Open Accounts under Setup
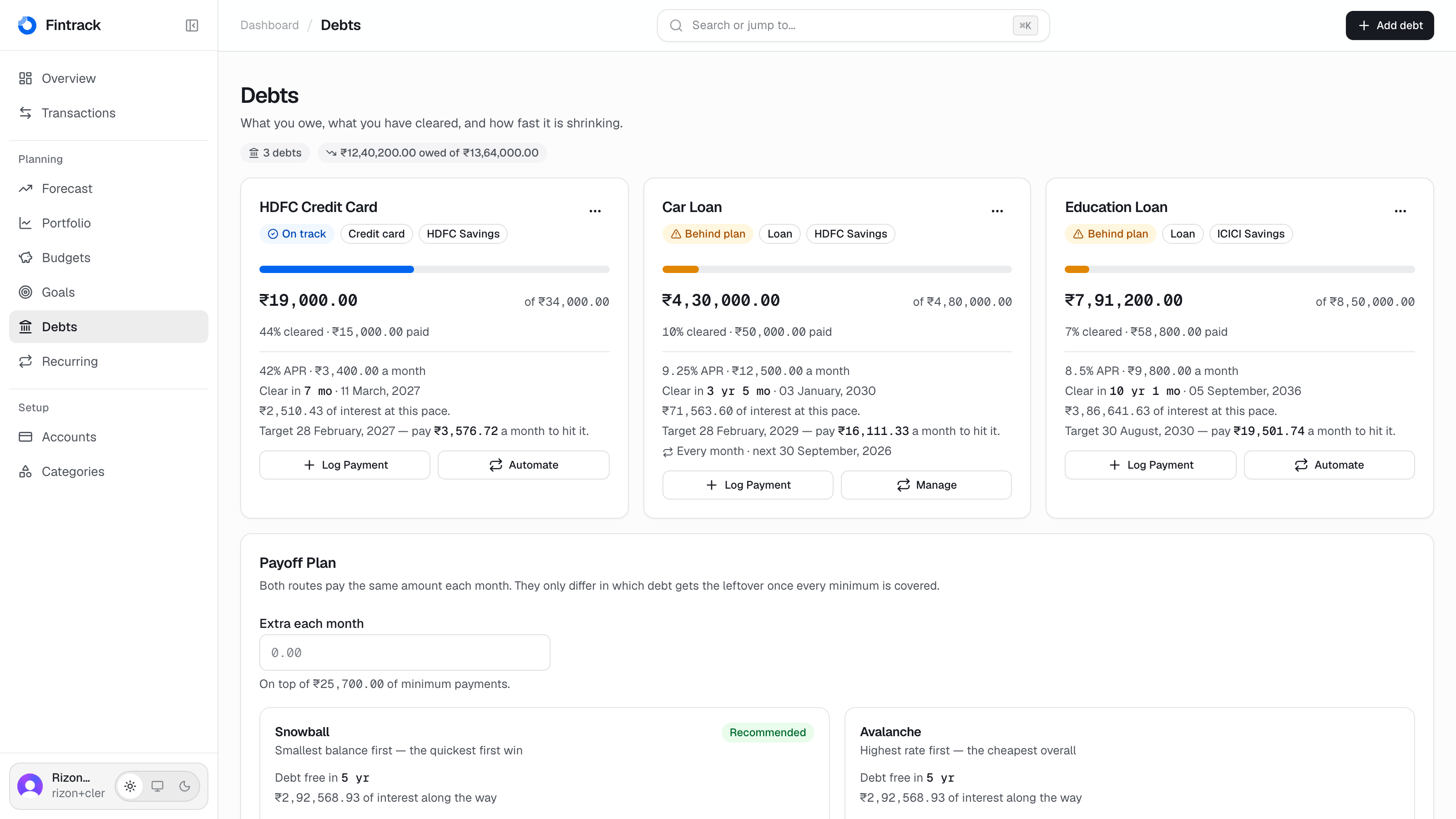 [x=109, y=437]
